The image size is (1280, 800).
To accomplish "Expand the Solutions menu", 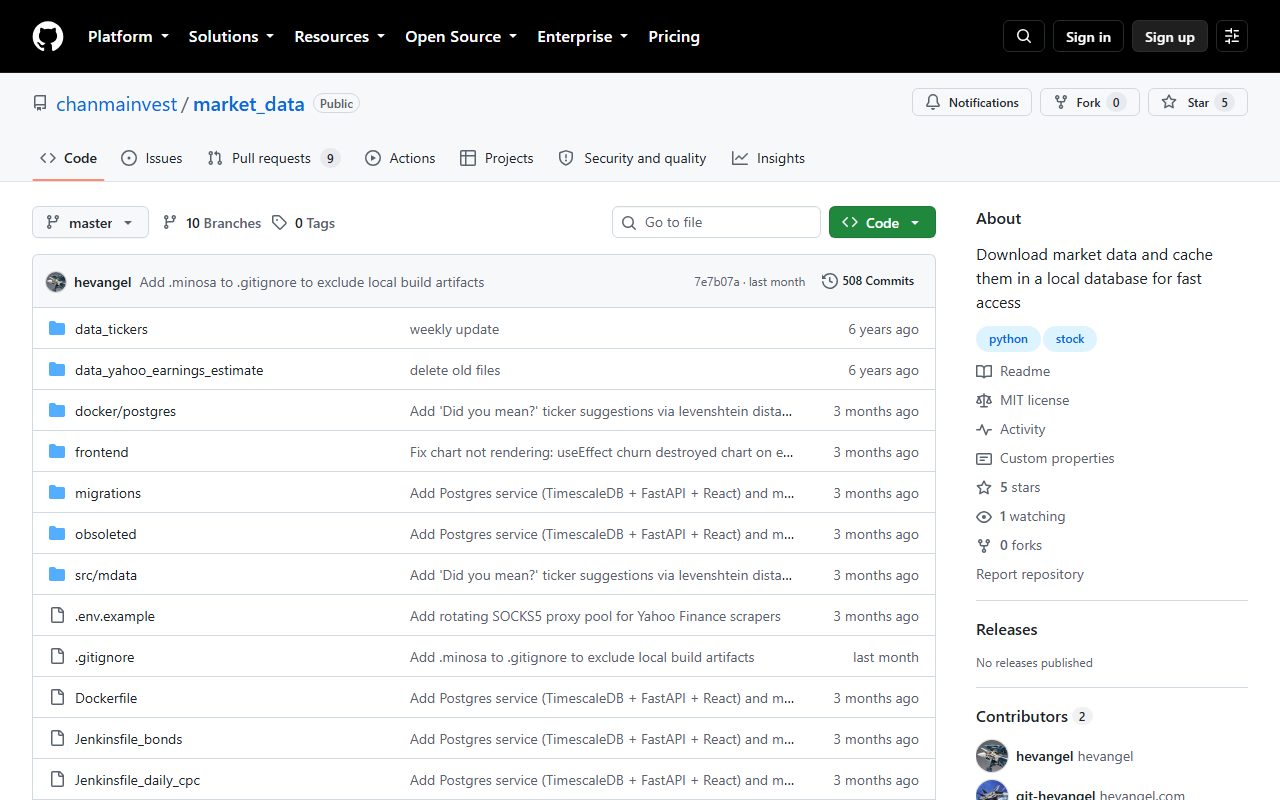I will coord(231,37).
